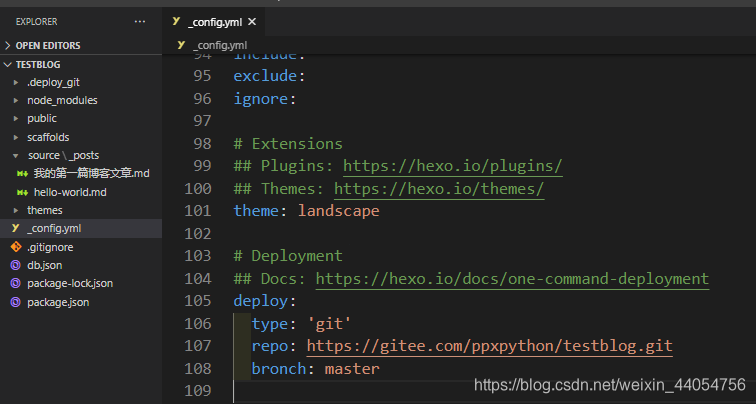The image size is (756, 404).
Task: Follow the hexo.io/plugins link
Action: [453, 166]
